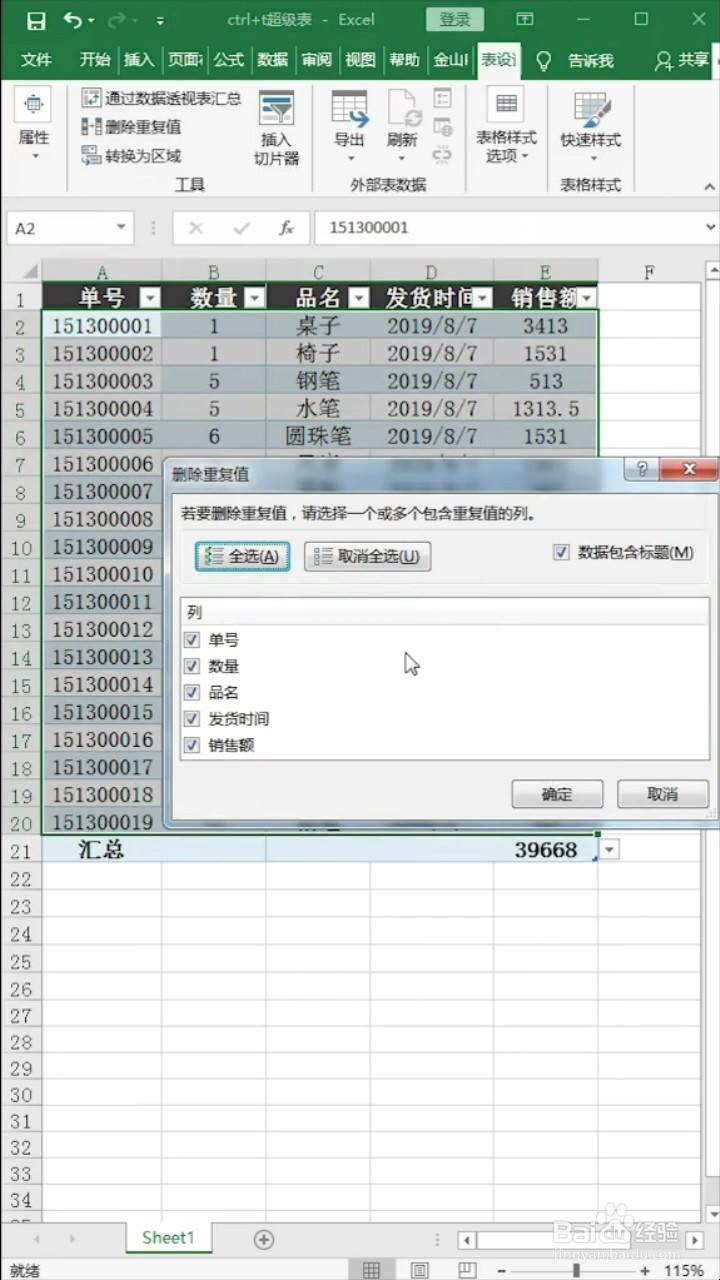Open the total row dropdown beside 39668

click(610, 850)
